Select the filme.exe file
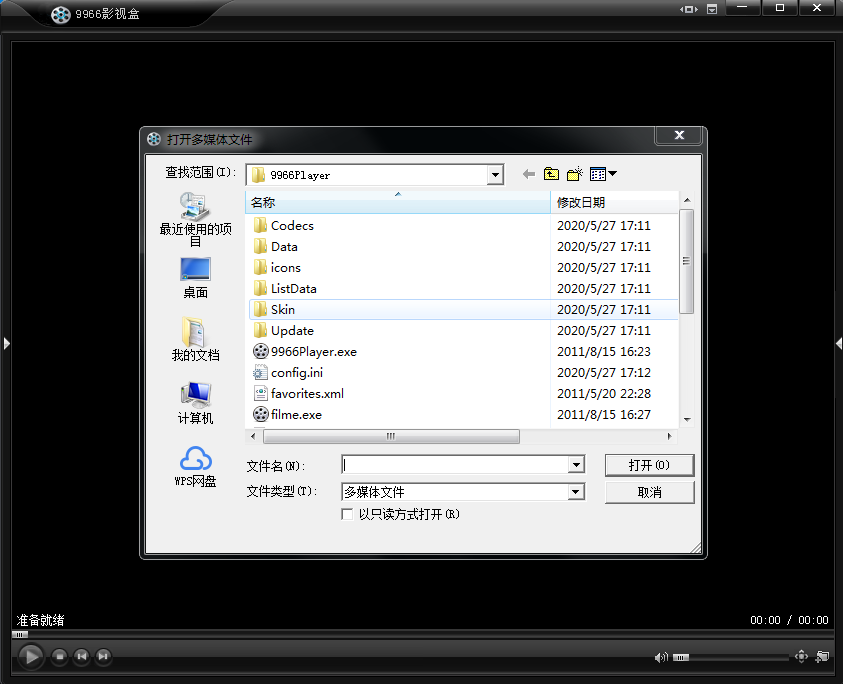The image size is (843, 684). click(296, 414)
